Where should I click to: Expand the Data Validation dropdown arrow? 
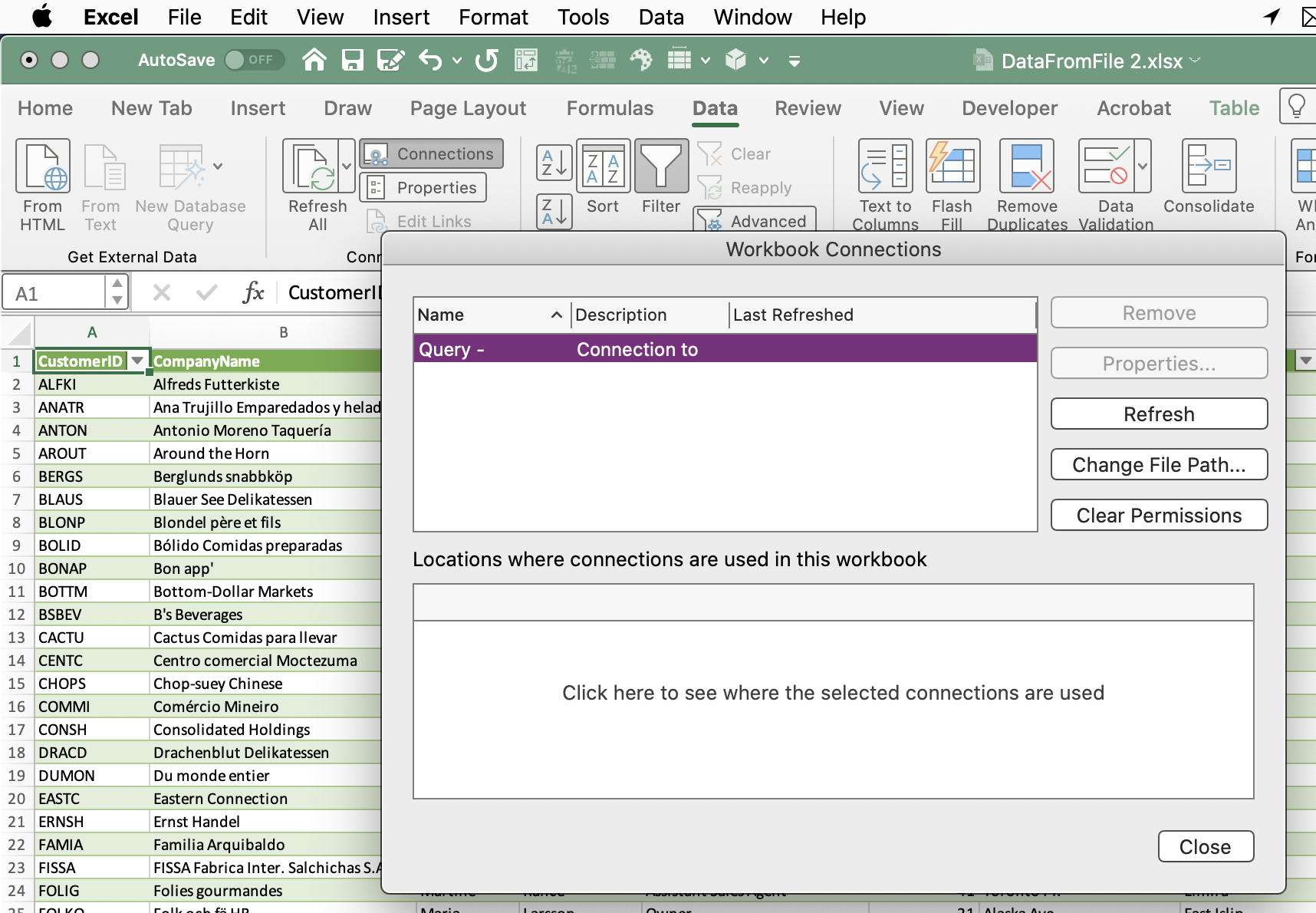point(1143,166)
